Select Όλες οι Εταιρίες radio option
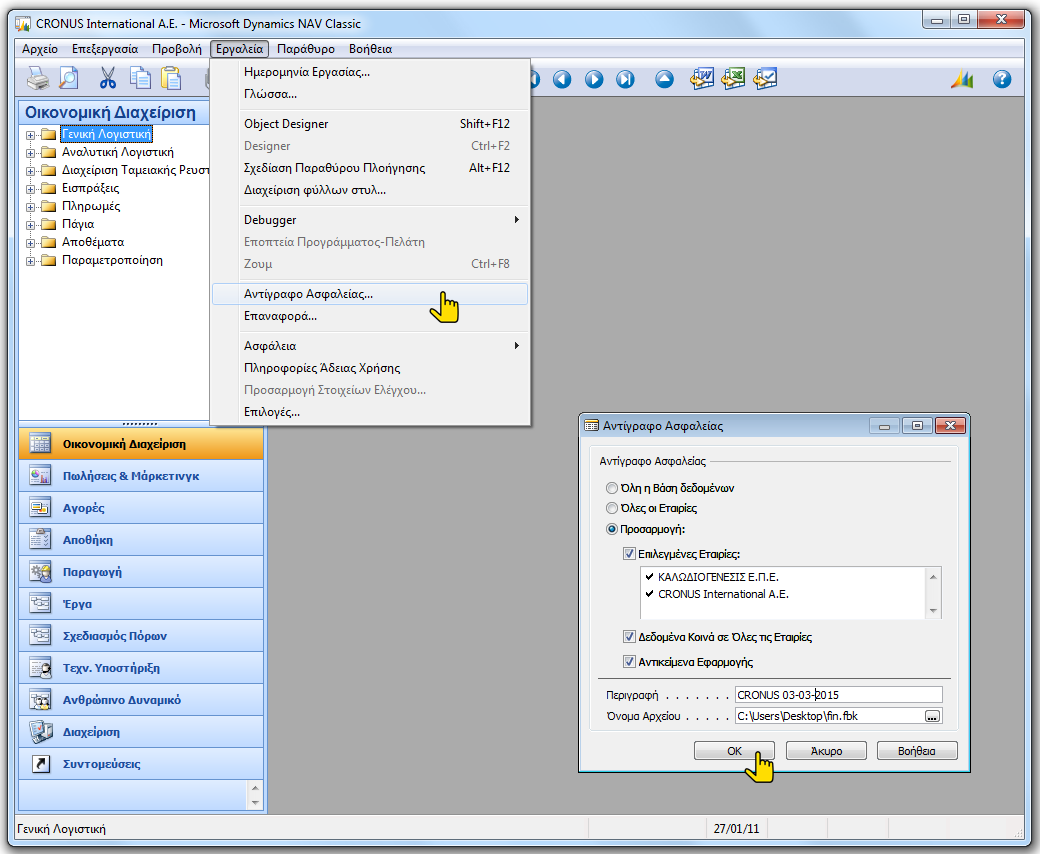 tap(612, 508)
